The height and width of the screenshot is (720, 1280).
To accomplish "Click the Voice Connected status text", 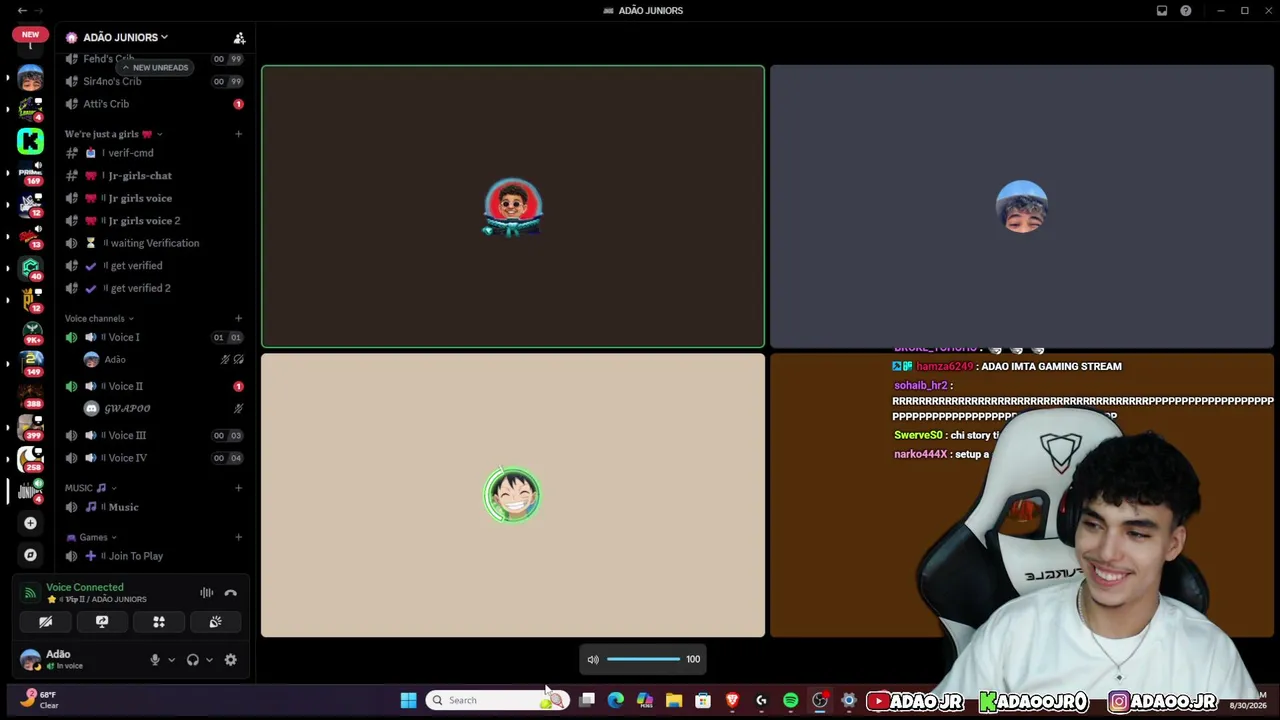I will tap(85, 587).
